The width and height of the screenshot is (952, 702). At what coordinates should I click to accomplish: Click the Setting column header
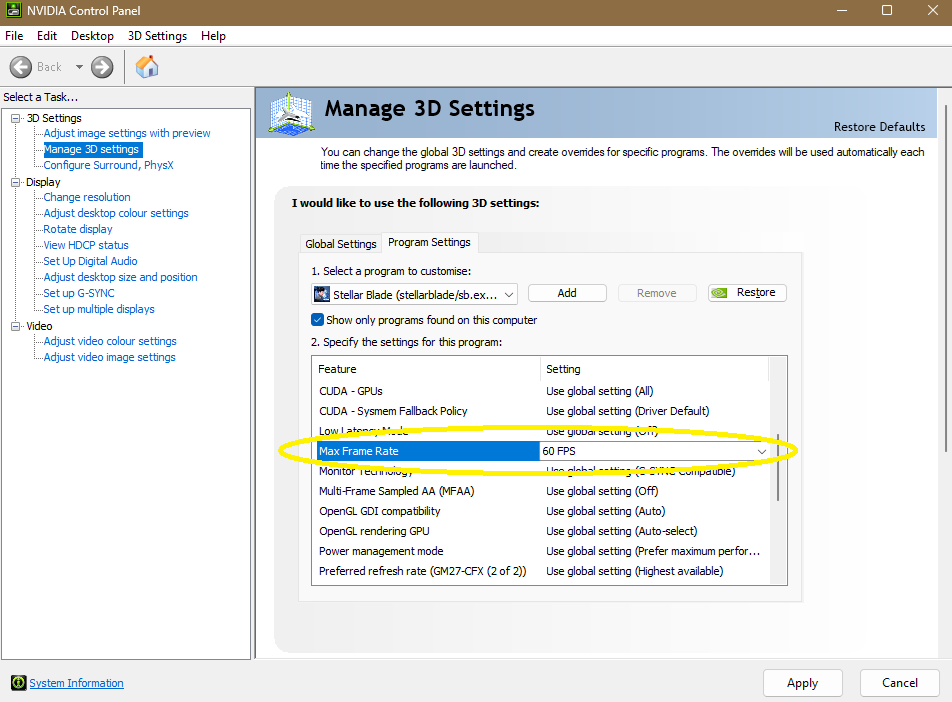(x=654, y=369)
